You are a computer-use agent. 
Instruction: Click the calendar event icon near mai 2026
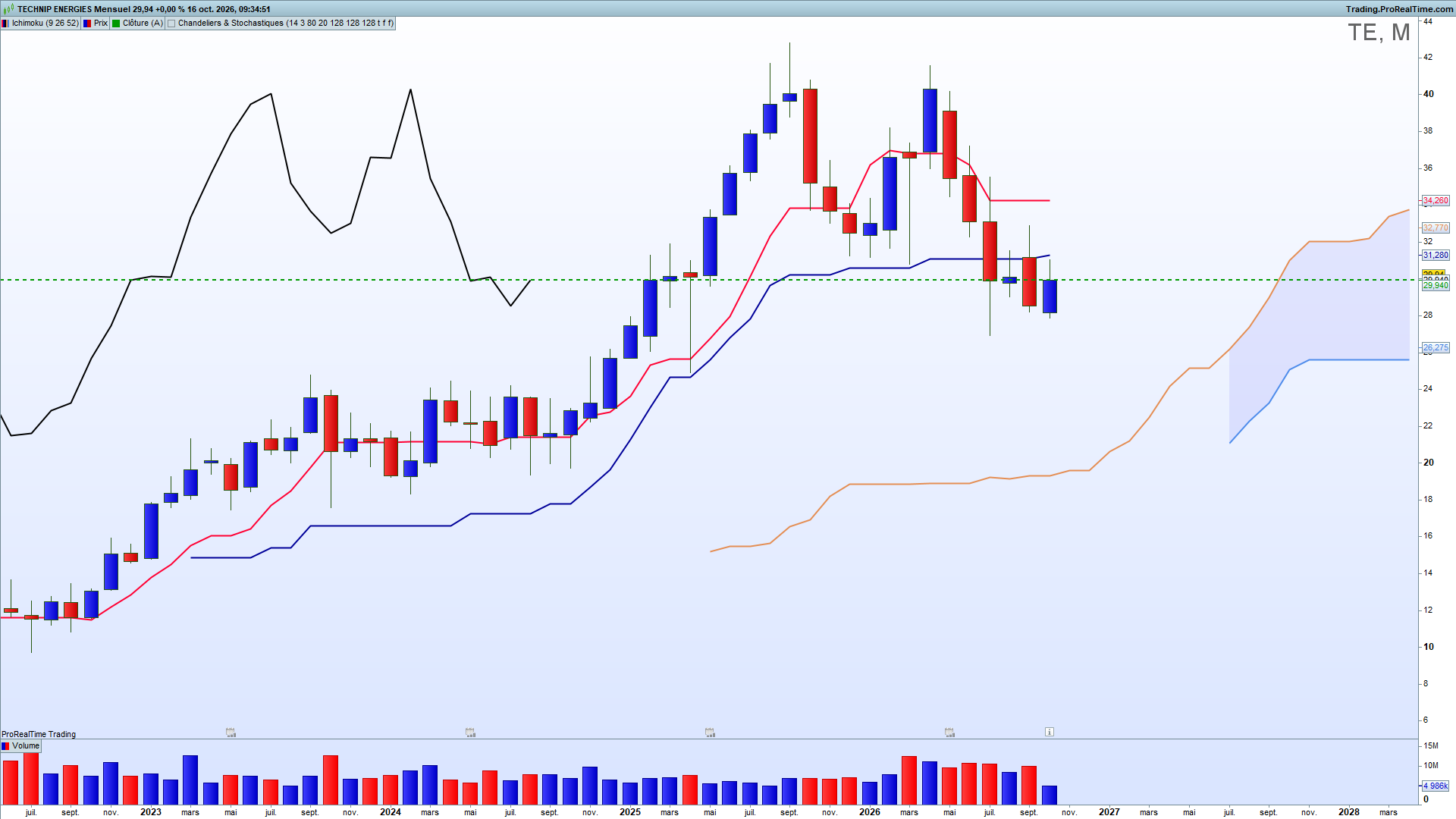[949, 733]
